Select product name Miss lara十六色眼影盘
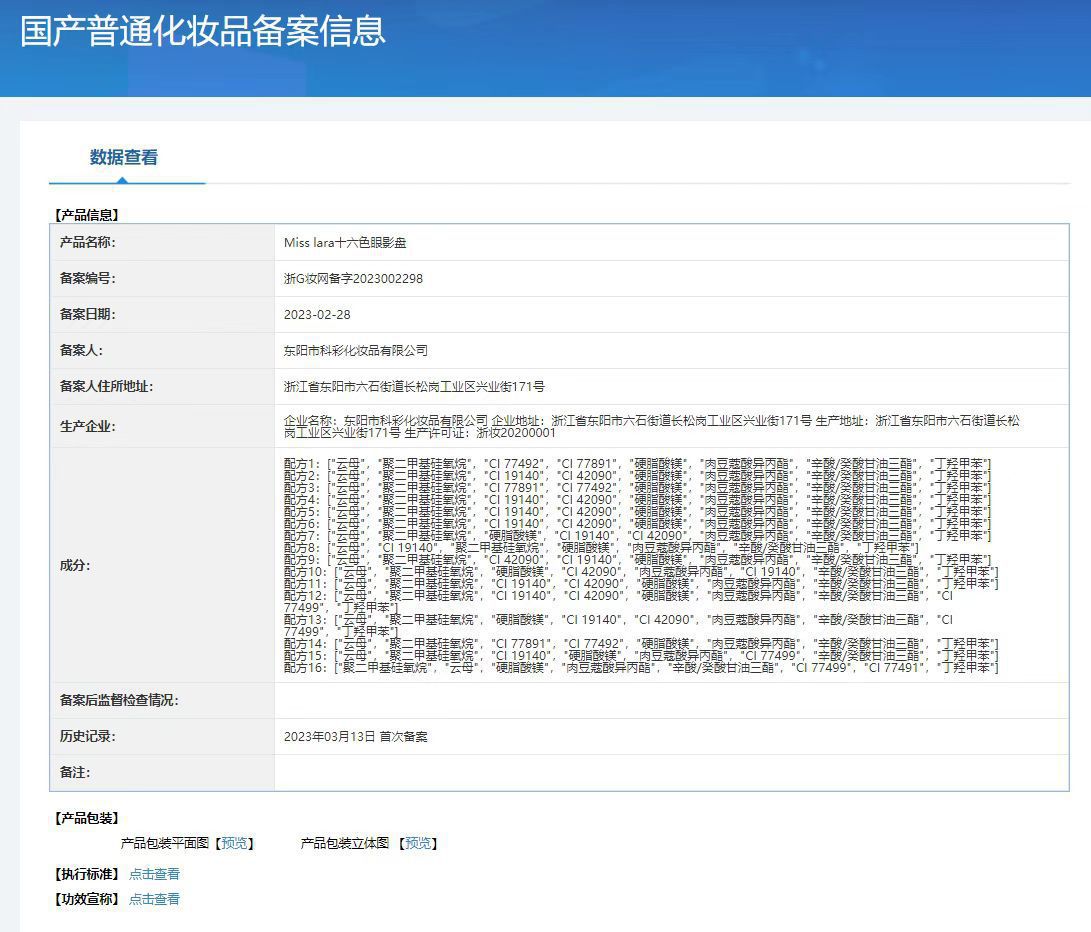This screenshot has width=1091, height=932. tap(345, 243)
